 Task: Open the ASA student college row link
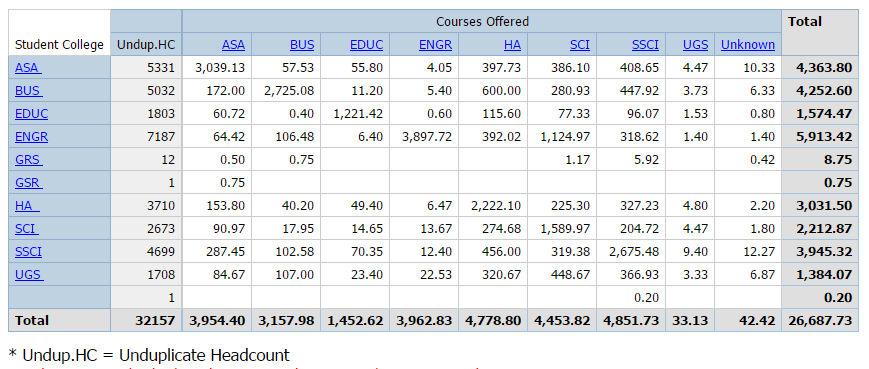click(28, 68)
